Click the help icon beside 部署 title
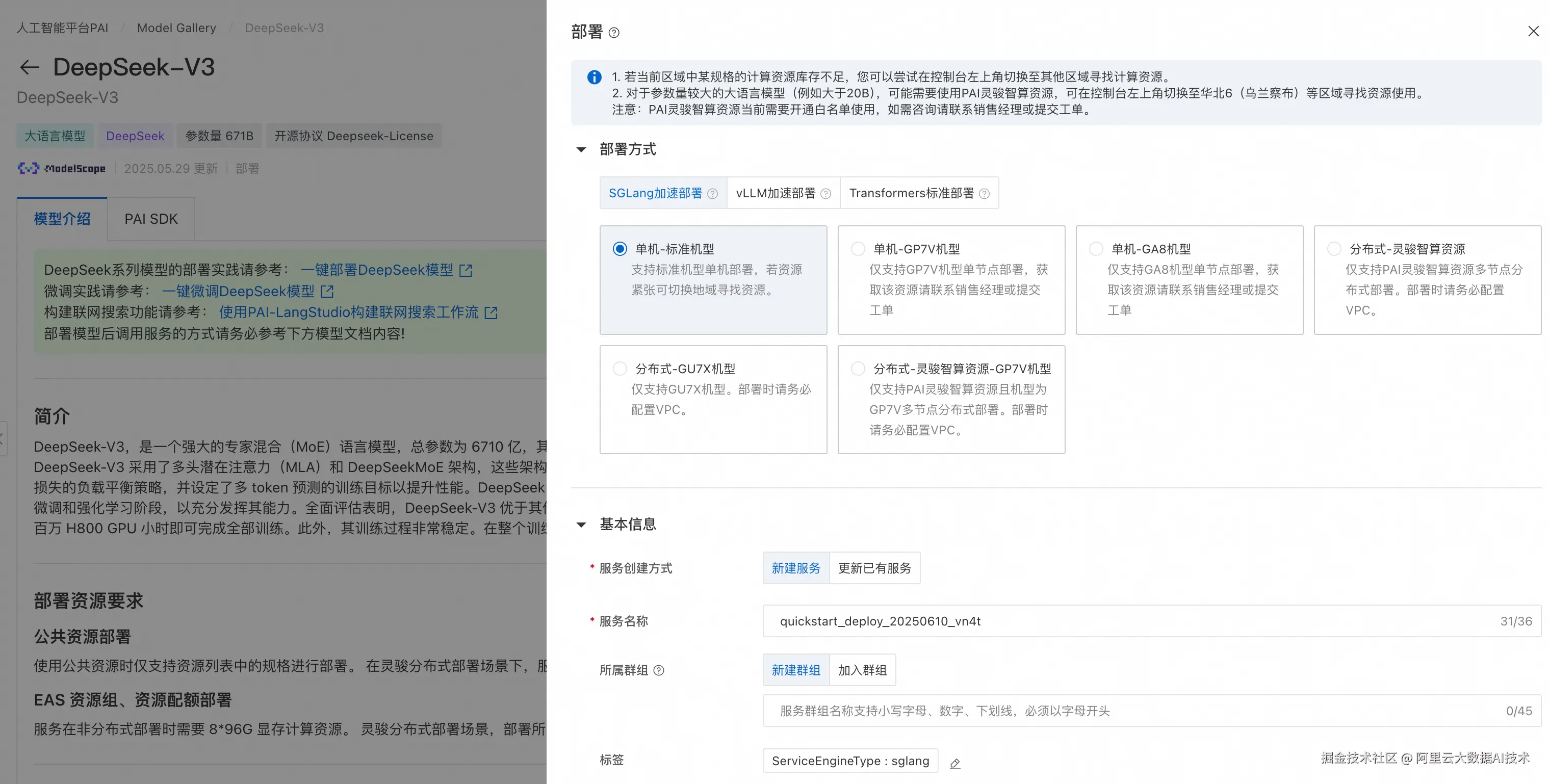 click(613, 33)
